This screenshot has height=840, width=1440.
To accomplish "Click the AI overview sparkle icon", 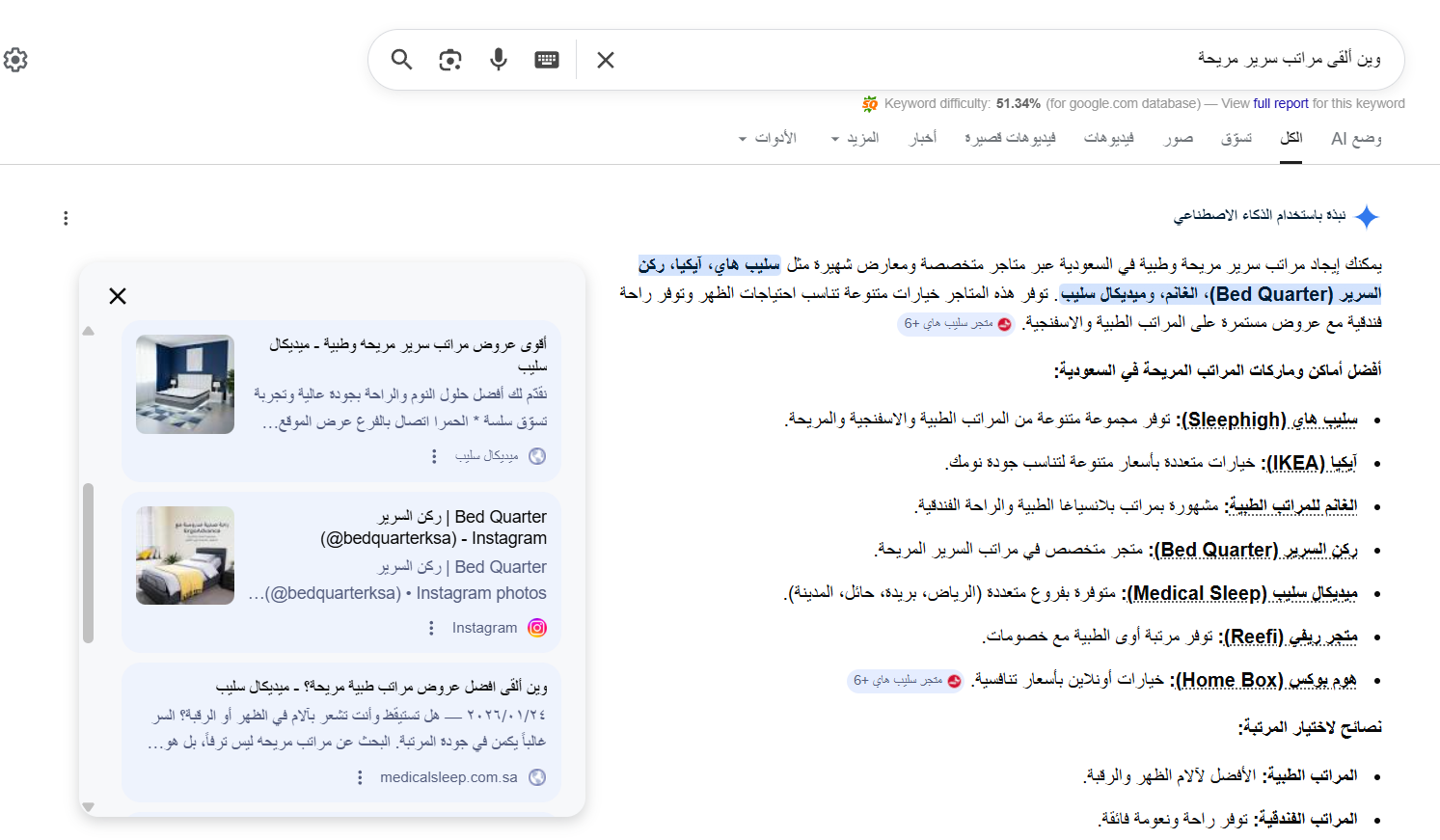I will [x=1367, y=216].
